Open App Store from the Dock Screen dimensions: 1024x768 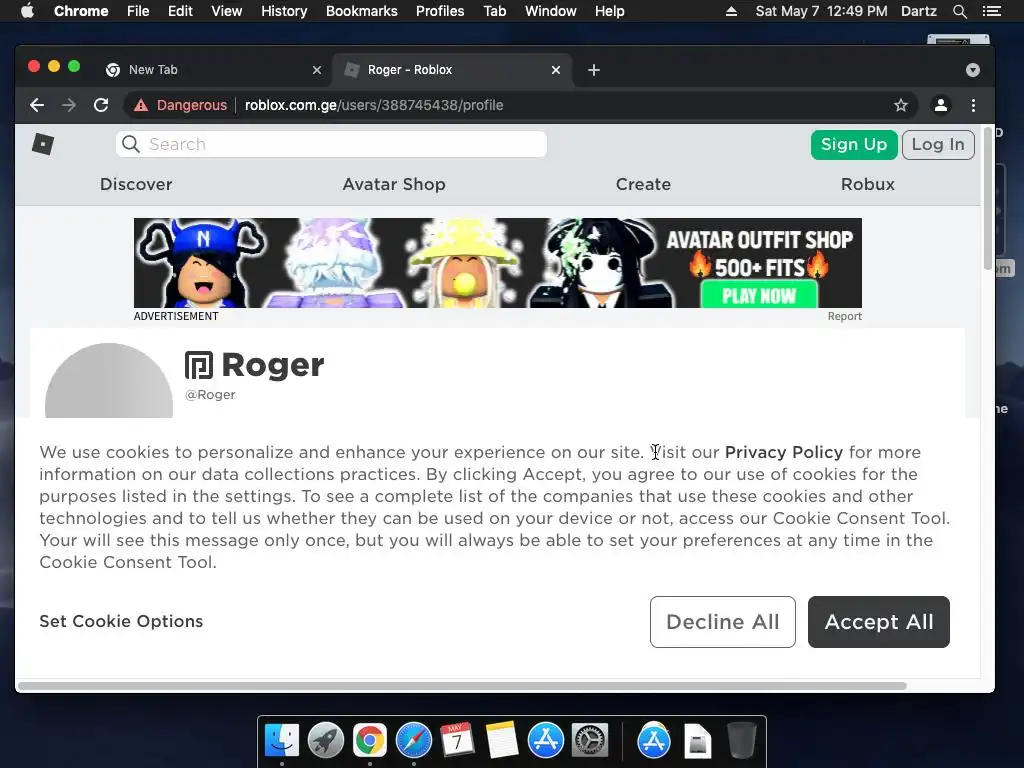pyautogui.click(x=545, y=741)
